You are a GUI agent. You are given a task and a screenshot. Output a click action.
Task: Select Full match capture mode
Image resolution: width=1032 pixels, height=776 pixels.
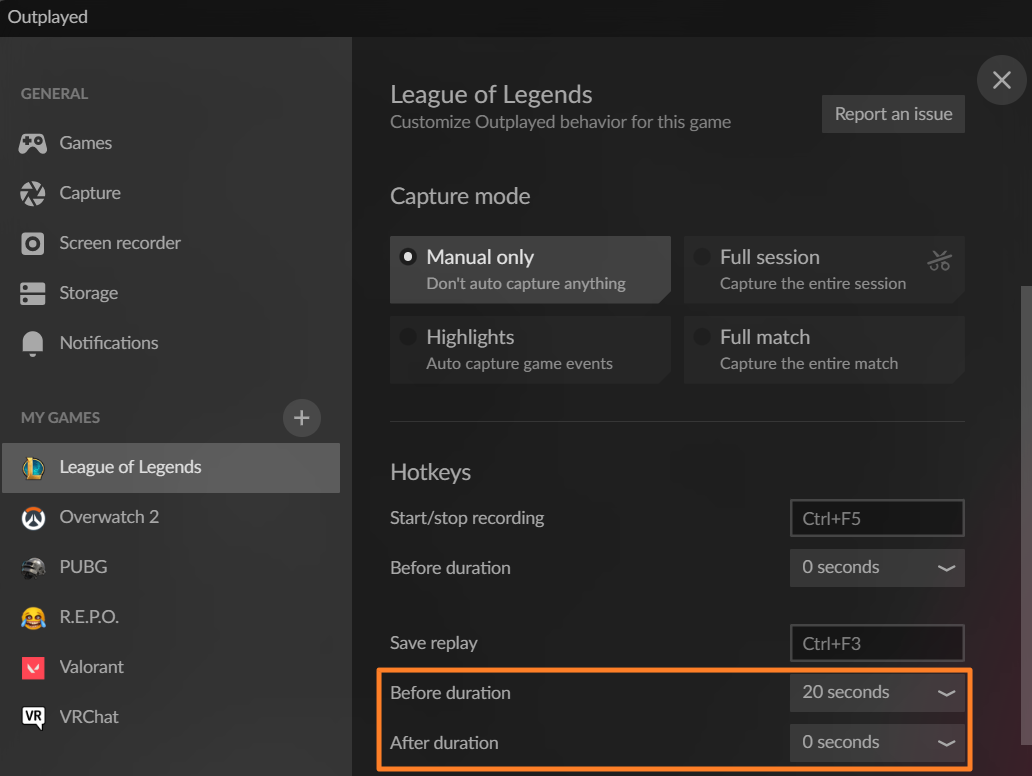coord(824,349)
